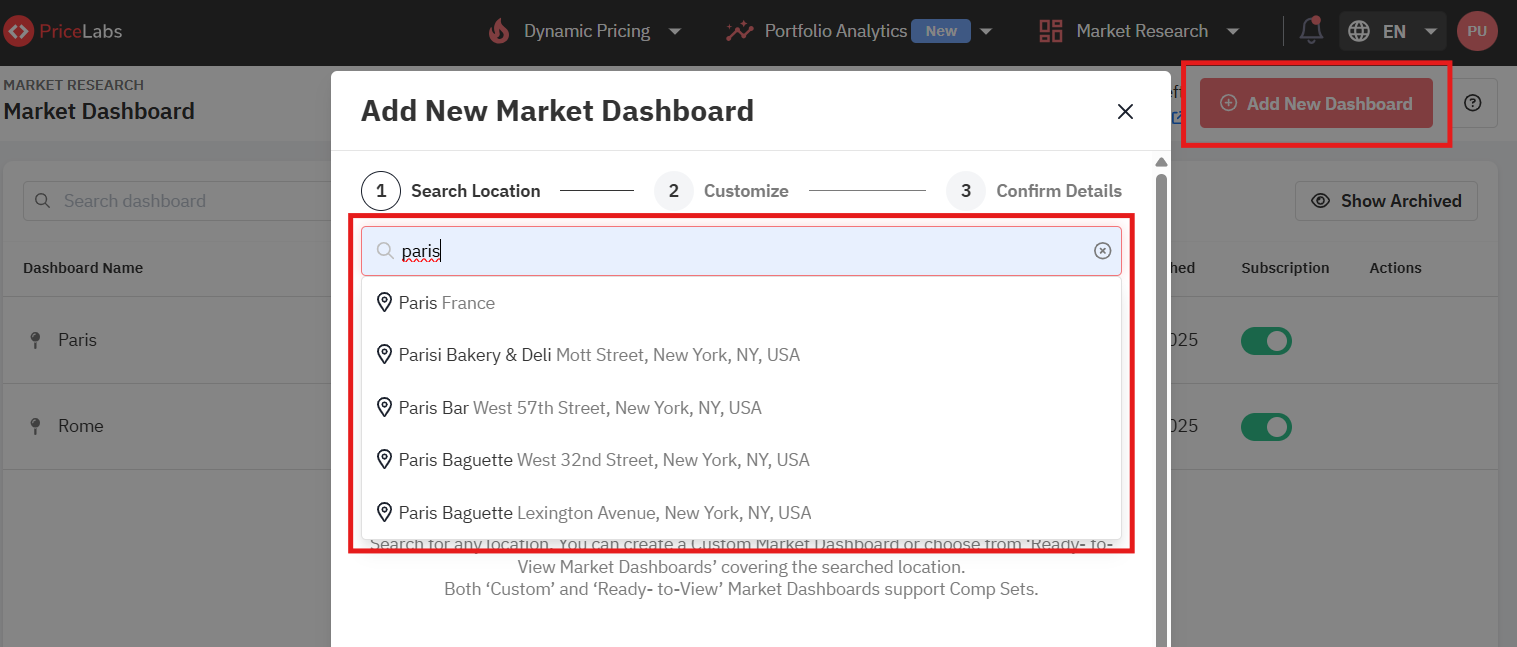Click the Show Archived button

click(x=1386, y=201)
